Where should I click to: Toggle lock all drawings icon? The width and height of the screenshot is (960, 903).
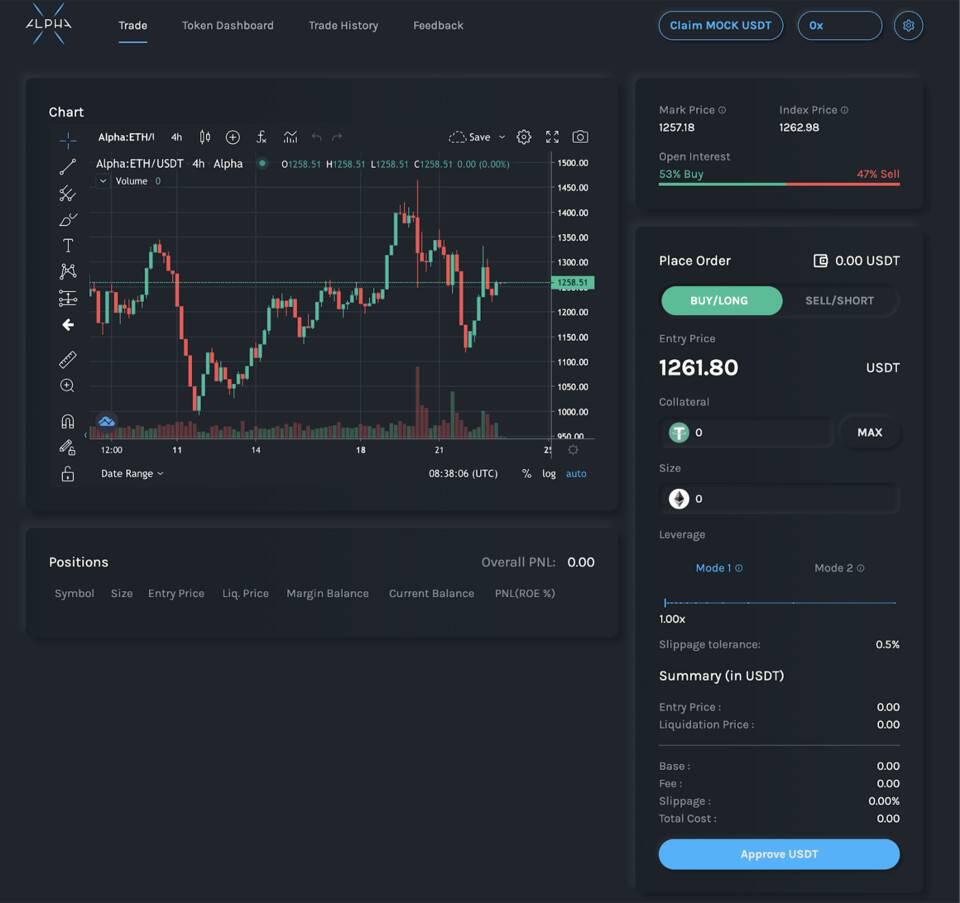68,473
